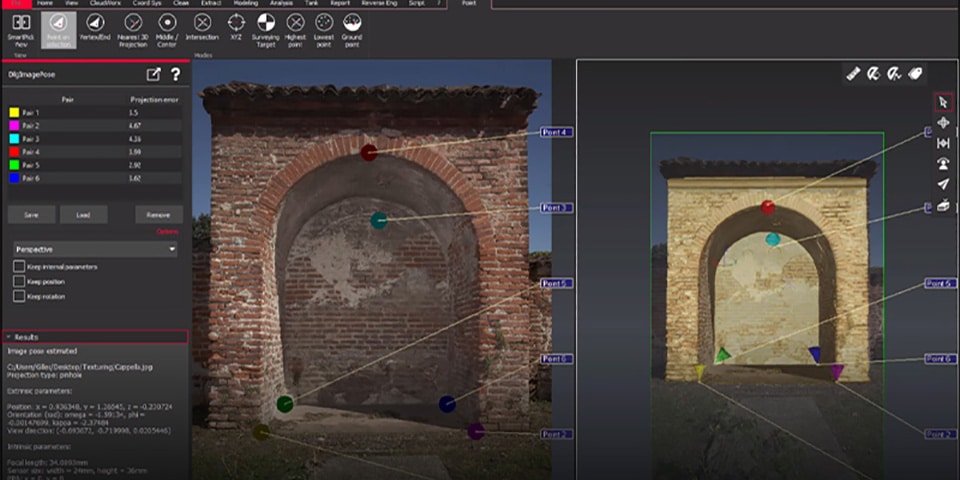The height and width of the screenshot is (480, 960).
Task: Click the red sphere marker in 3D view
Action: click(768, 208)
